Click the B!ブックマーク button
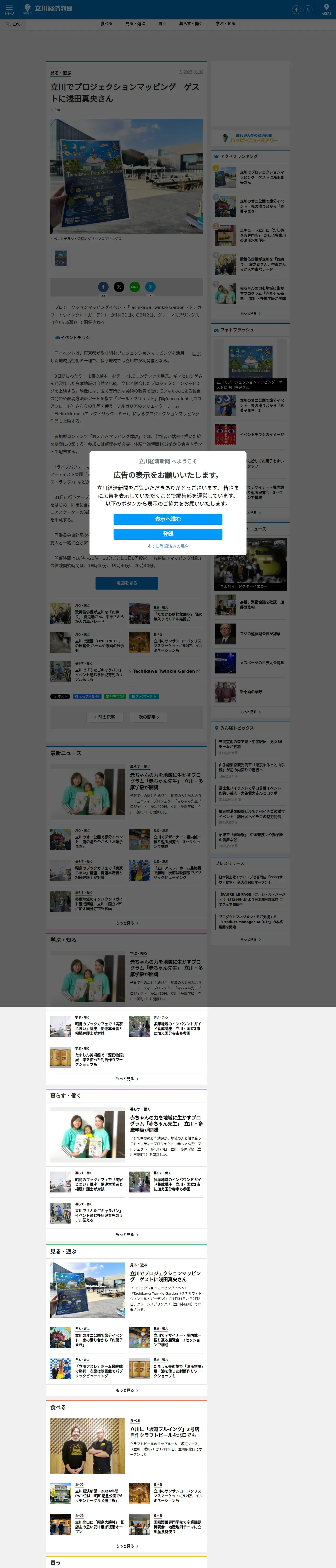The image size is (336, 1568). click(144, 696)
